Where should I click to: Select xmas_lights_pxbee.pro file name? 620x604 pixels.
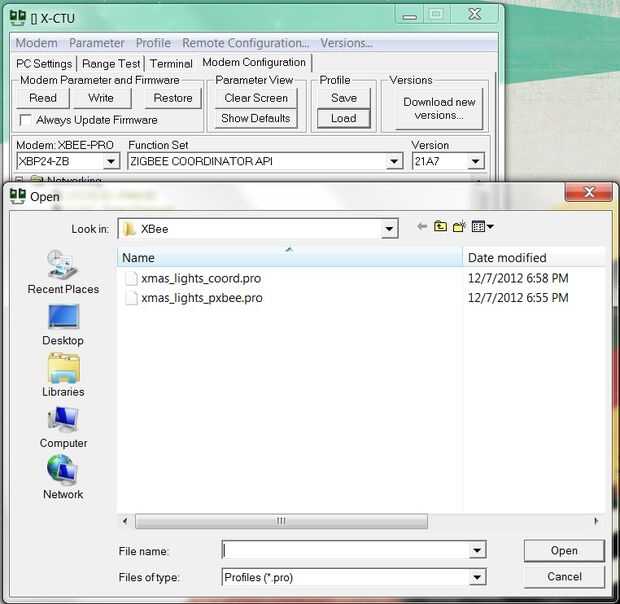(x=202, y=298)
